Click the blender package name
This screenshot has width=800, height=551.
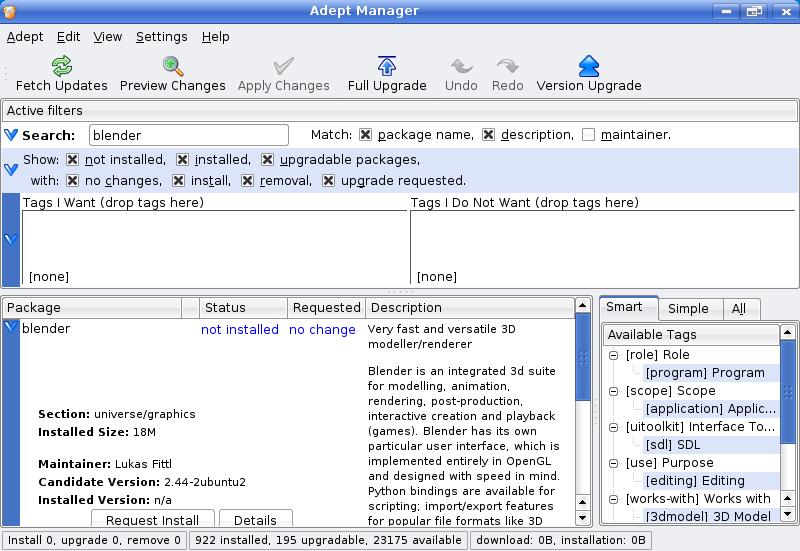[46, 329]
